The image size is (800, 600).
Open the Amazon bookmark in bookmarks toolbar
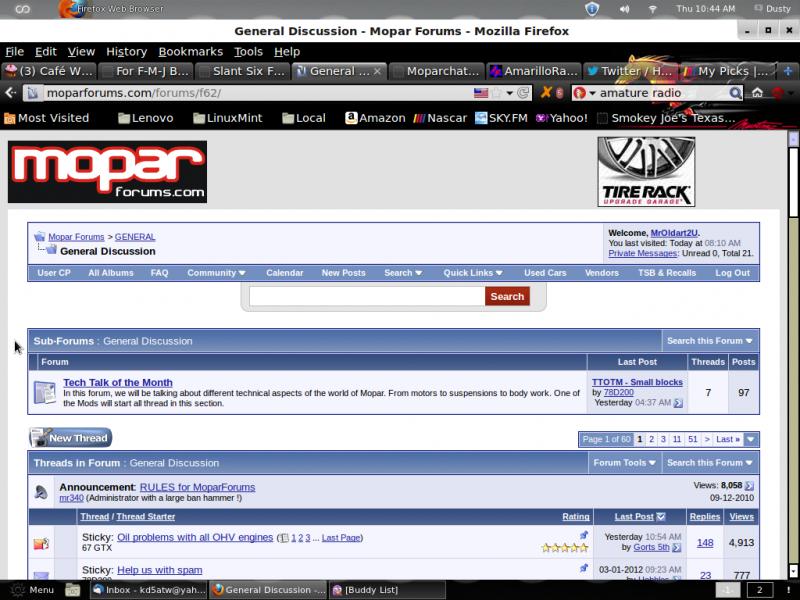coord(375,118)
